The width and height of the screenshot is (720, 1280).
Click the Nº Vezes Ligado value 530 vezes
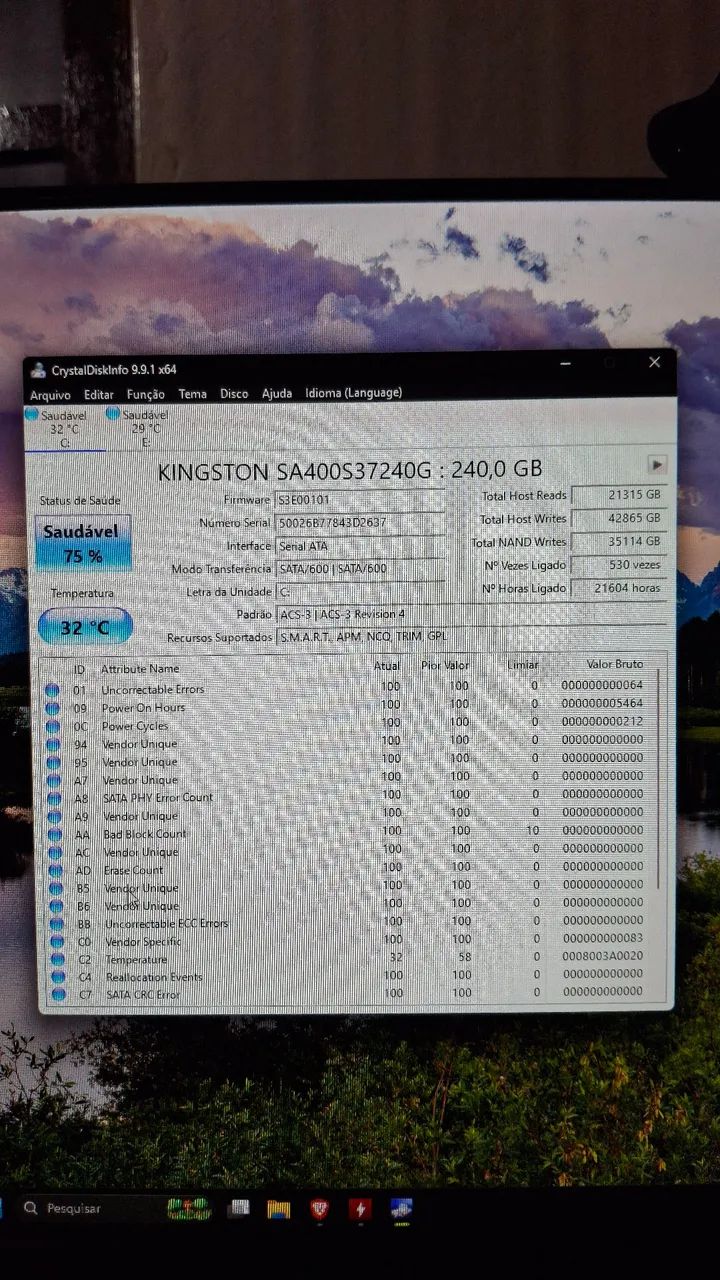point(618,564)
